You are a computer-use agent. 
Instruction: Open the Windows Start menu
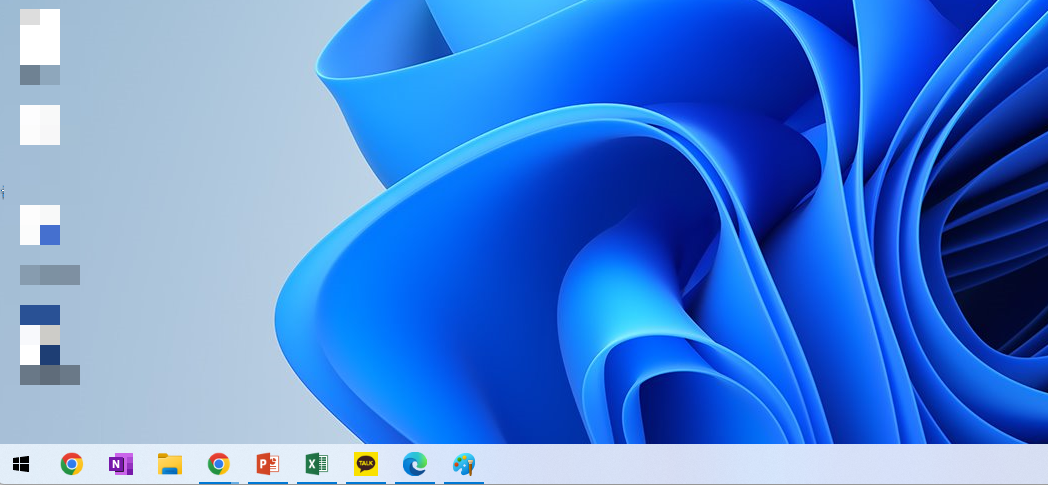(21, 464)
